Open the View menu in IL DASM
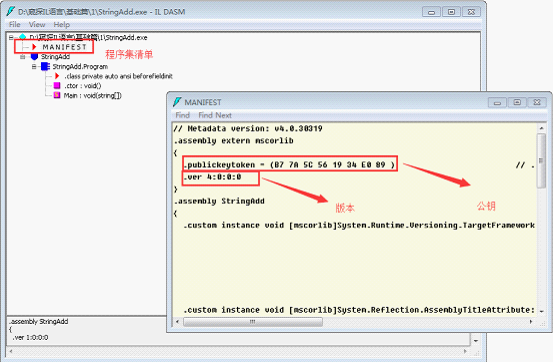Image resolution: width=553 pixels, height=362 pixels. [x=37, y=24]
